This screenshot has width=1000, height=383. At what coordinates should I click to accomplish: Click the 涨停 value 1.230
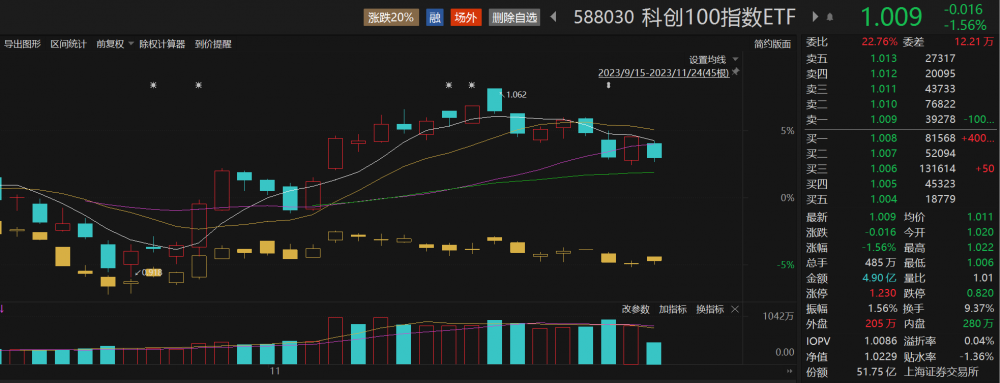884,294
